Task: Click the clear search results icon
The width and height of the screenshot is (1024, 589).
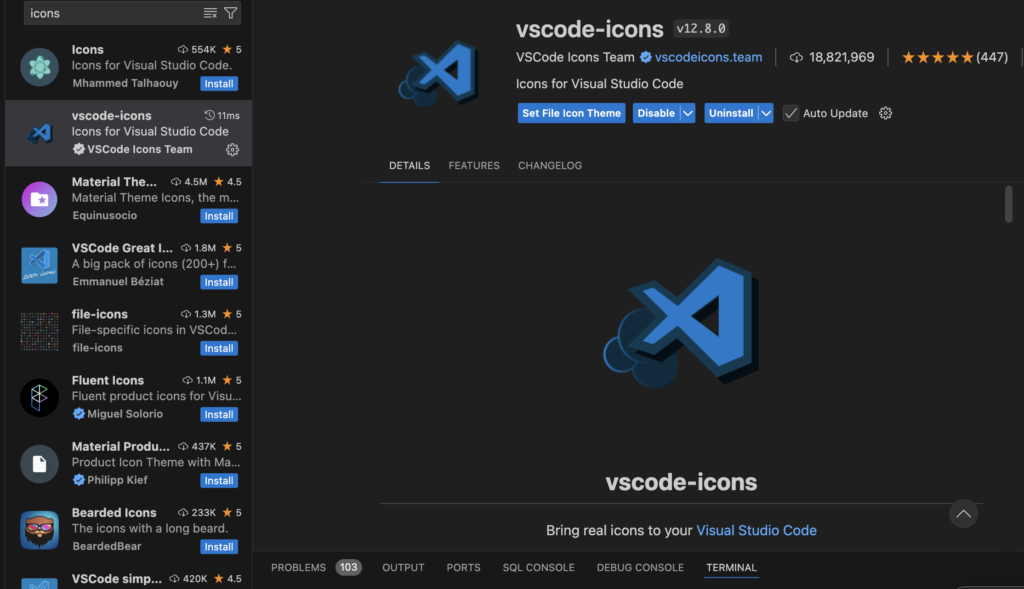Action: [210, 13]
